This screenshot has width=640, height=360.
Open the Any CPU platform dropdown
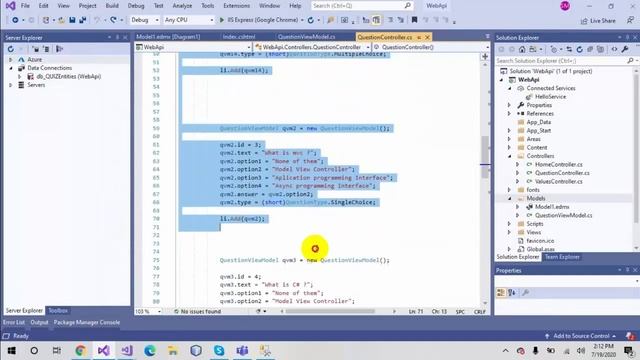tap(189, 20)
